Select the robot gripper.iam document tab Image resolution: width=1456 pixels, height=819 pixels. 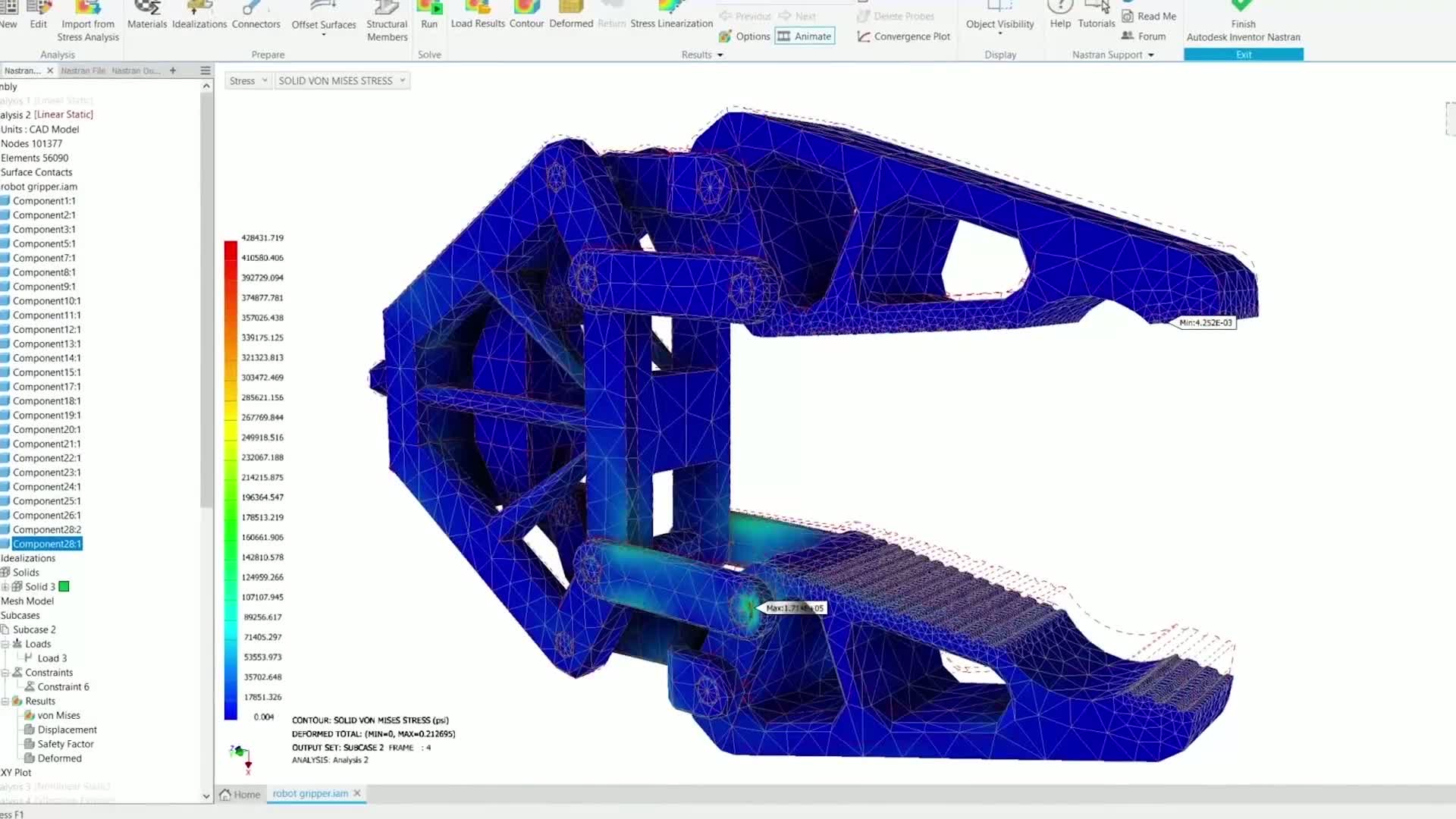(x=310, y=793)
